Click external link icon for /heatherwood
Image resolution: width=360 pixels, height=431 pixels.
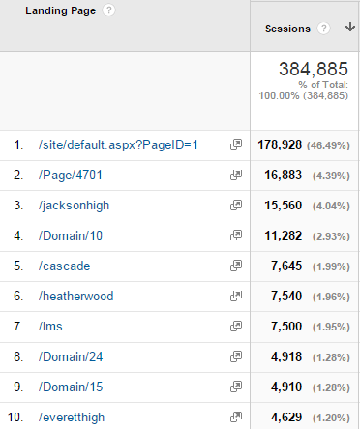tap(236, 296)
